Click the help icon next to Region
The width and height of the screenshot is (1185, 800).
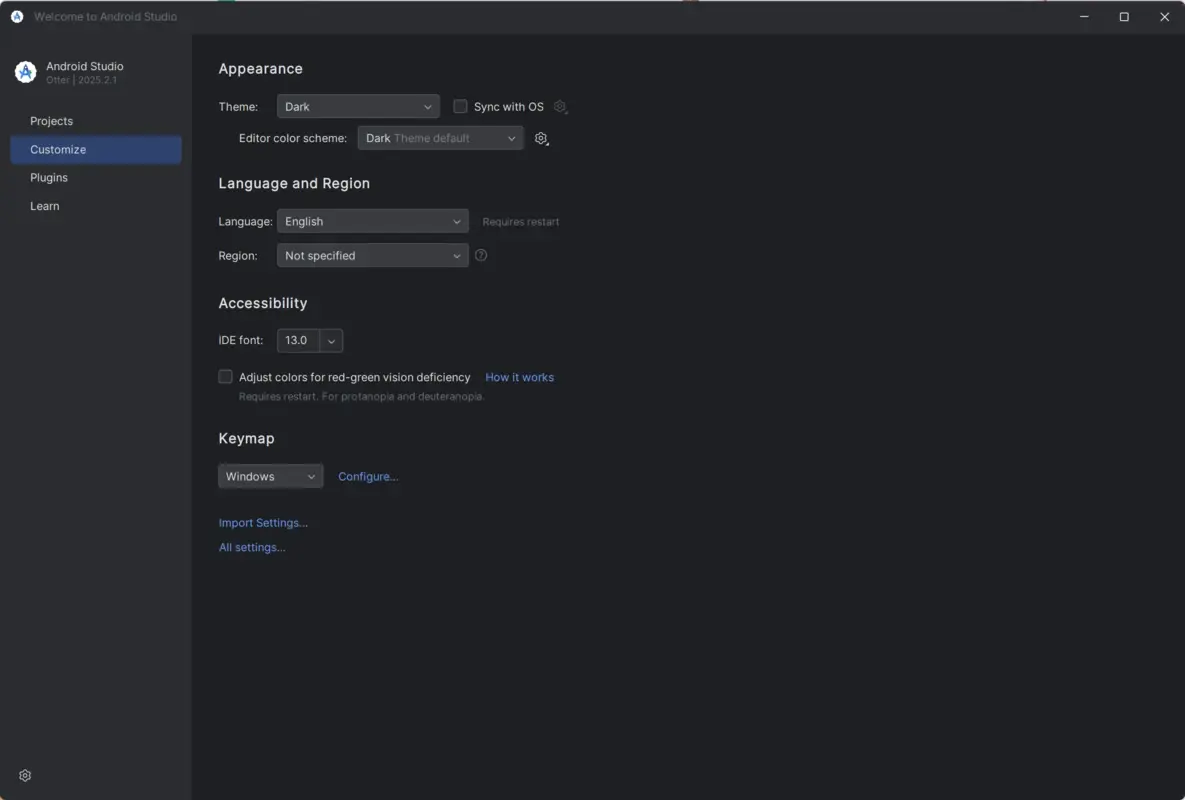pos(480,255)
